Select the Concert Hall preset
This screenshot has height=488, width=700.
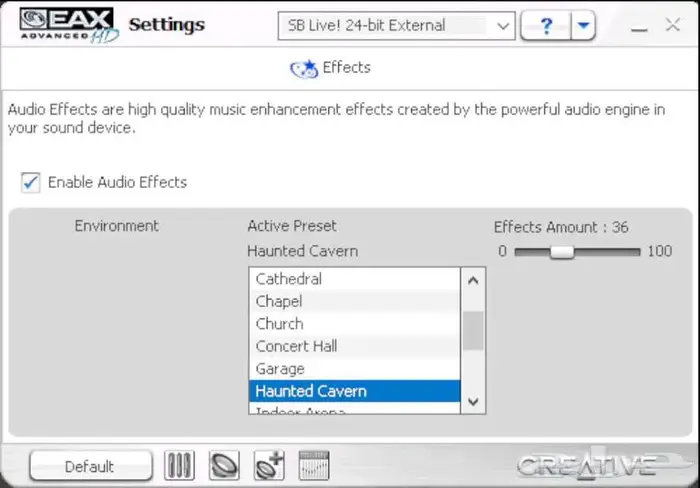click(x=296, y=346)
